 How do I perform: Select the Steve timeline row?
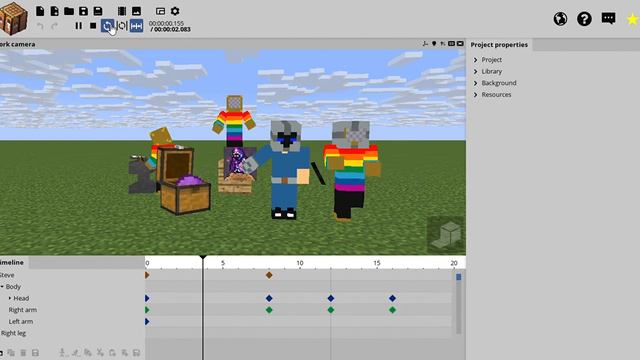click(x=72, y=275)
